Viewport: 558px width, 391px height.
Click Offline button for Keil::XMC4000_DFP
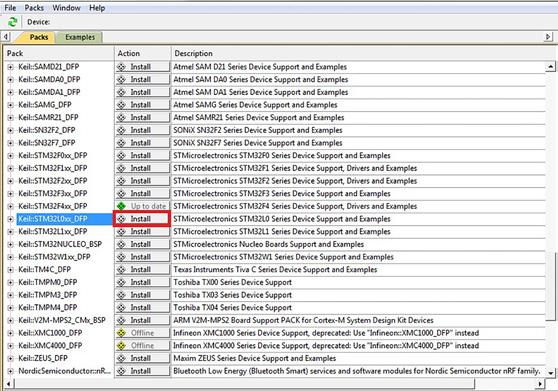pyautogui.click(x=142, y=346)
